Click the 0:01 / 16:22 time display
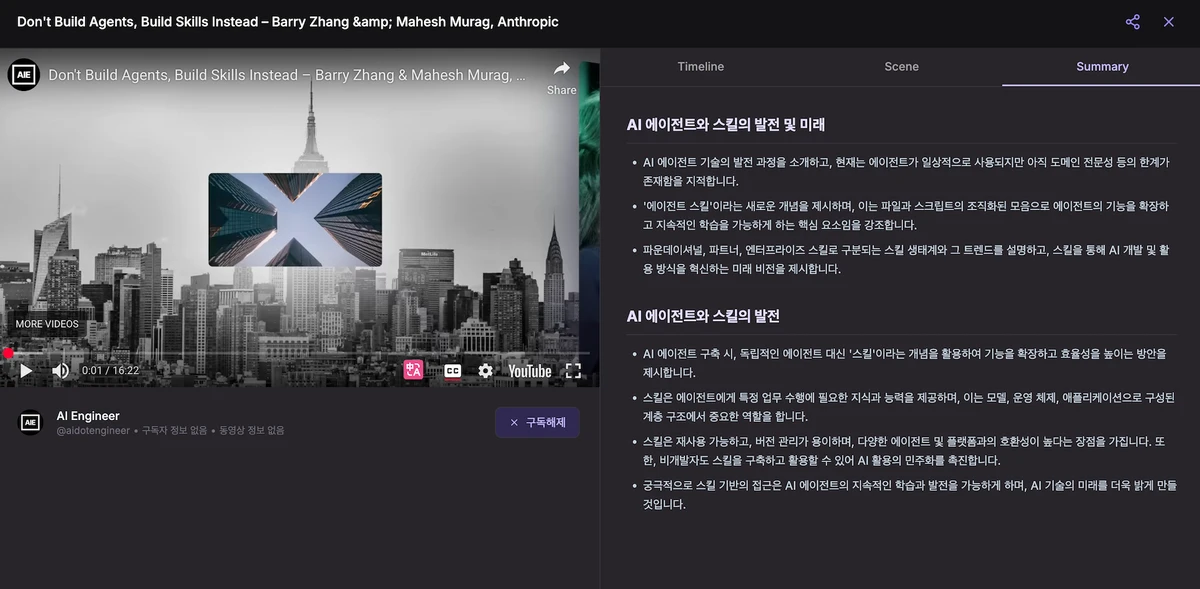 [110, 371]
